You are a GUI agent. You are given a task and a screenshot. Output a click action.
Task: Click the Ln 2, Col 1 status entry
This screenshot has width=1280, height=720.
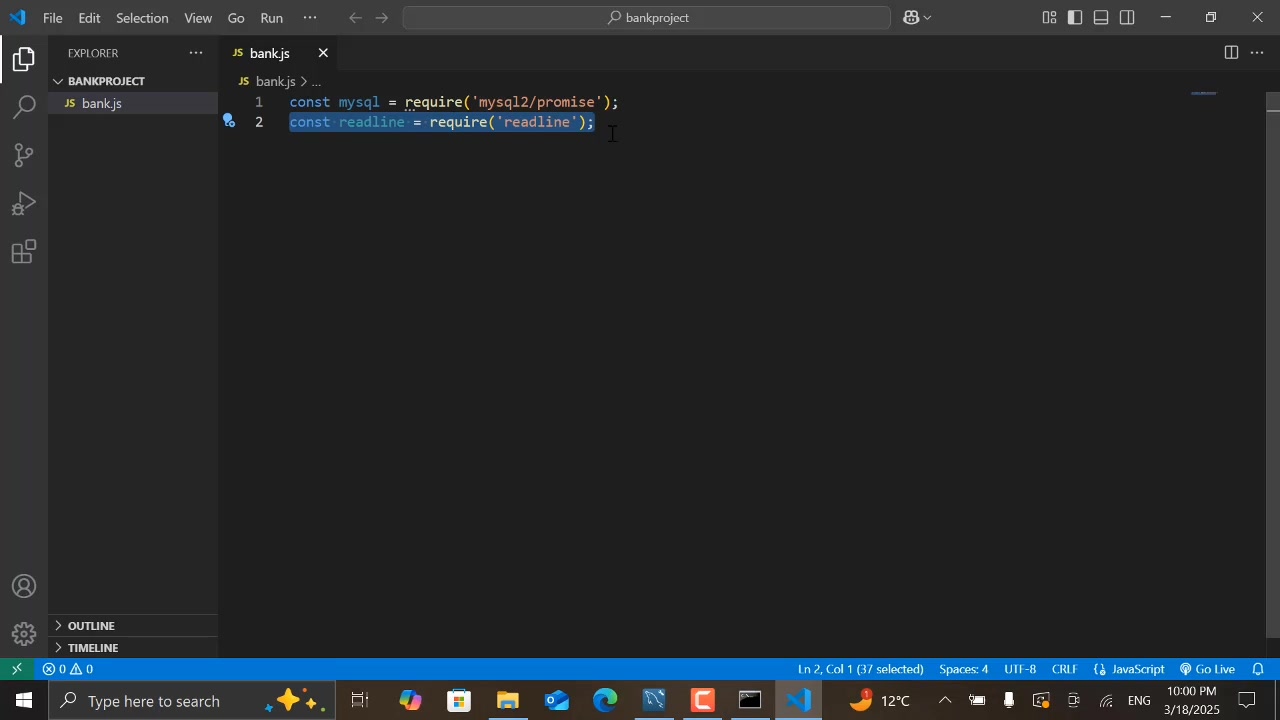pos(860,669)
